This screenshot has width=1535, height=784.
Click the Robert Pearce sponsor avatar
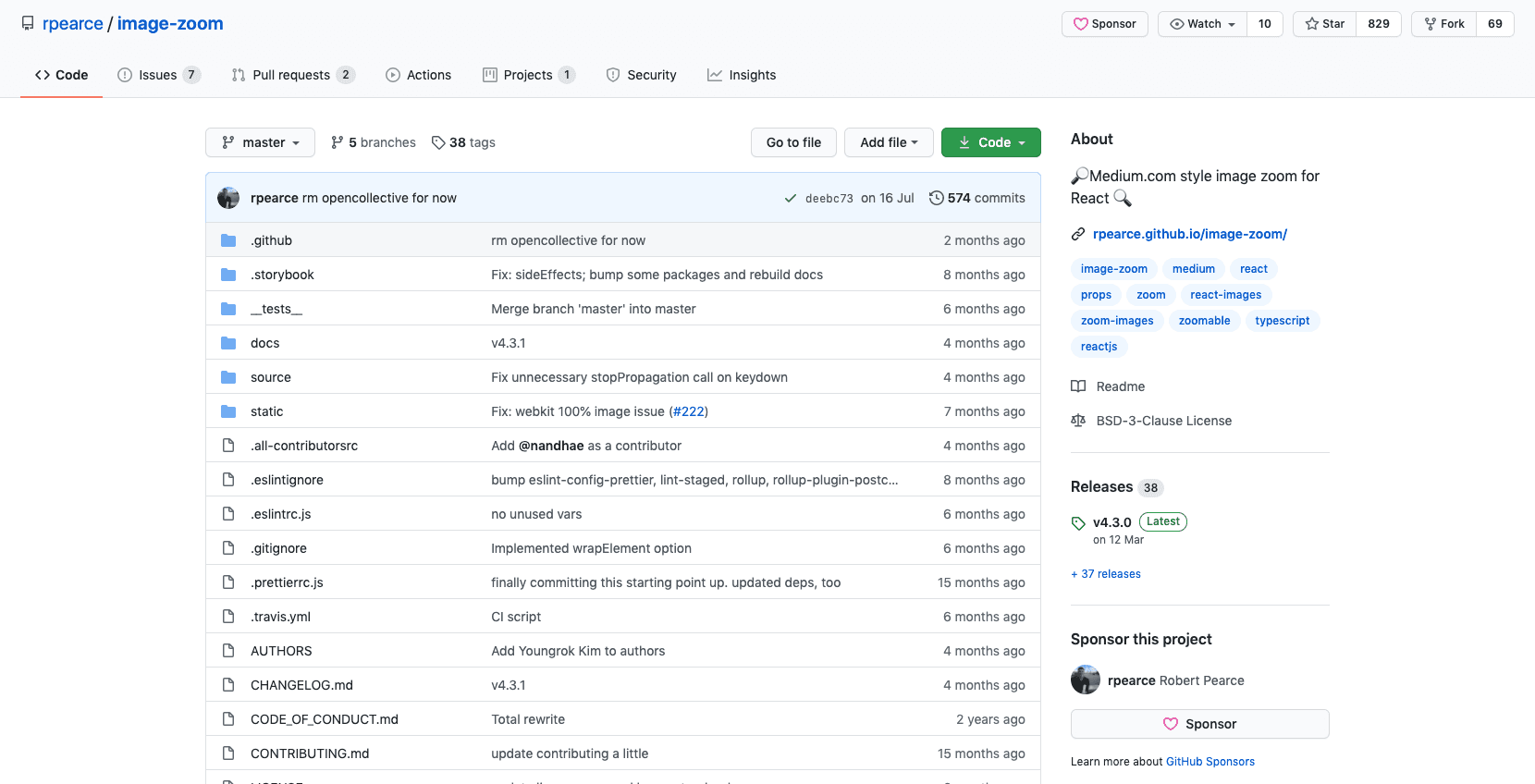[x=1086, y=680]
